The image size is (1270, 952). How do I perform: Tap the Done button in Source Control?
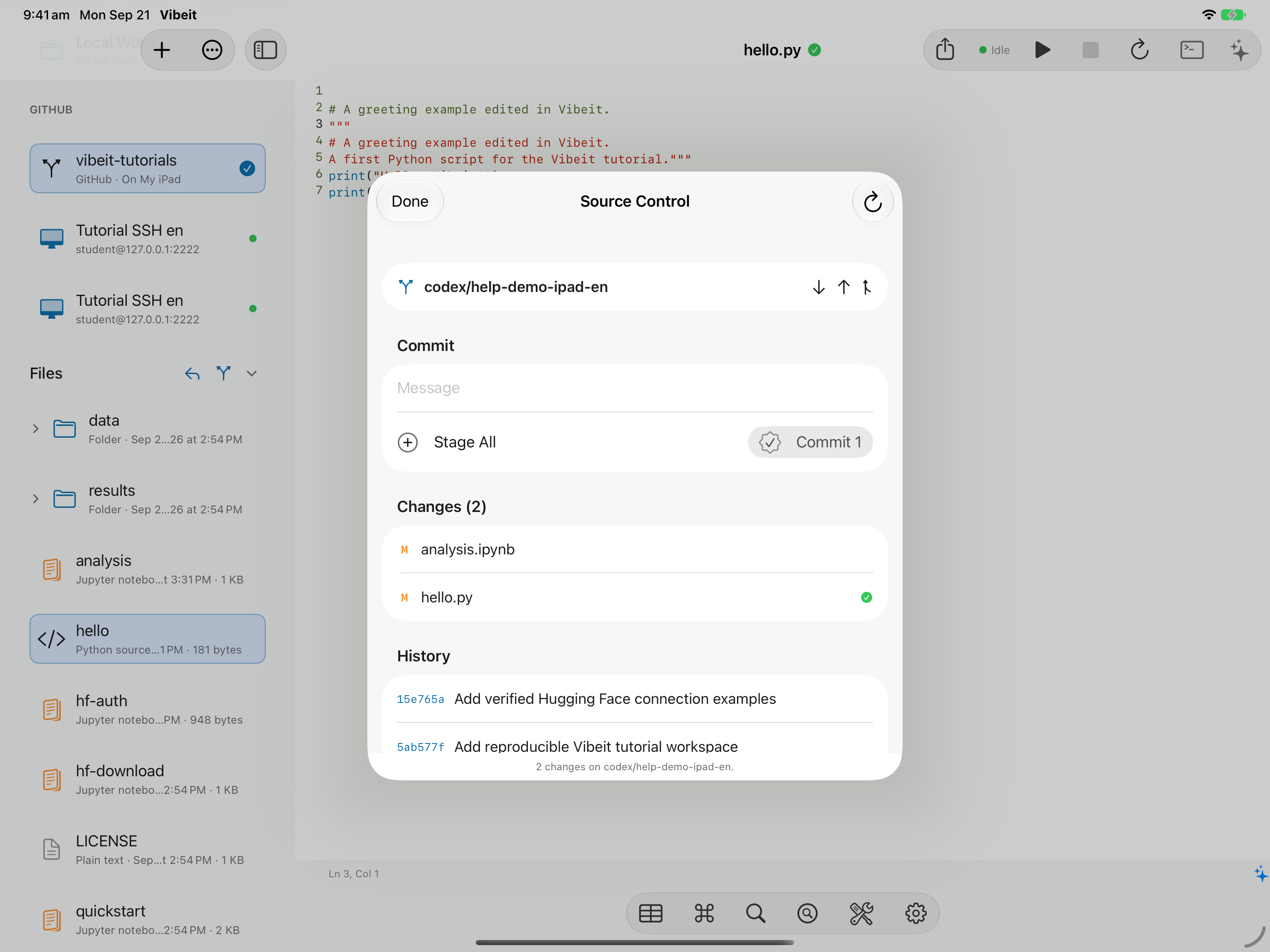point(409,202)
